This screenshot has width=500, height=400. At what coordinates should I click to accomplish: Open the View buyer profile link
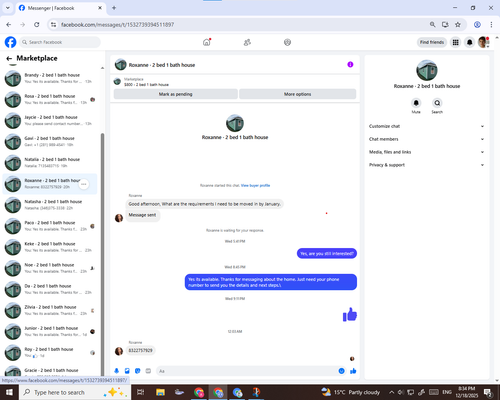255,185
